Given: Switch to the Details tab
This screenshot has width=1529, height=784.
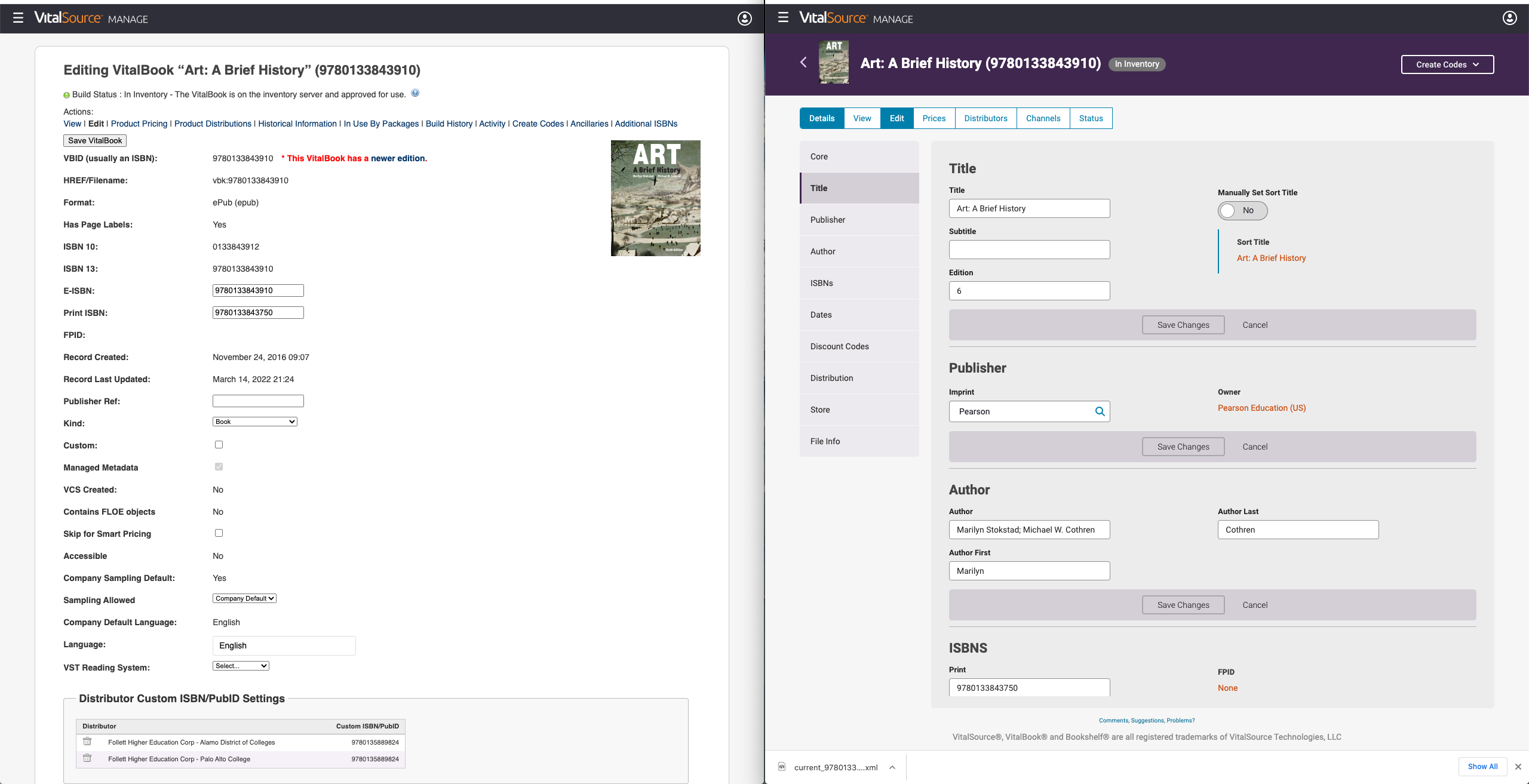Looking at the screenshot, I should [822, 118].
